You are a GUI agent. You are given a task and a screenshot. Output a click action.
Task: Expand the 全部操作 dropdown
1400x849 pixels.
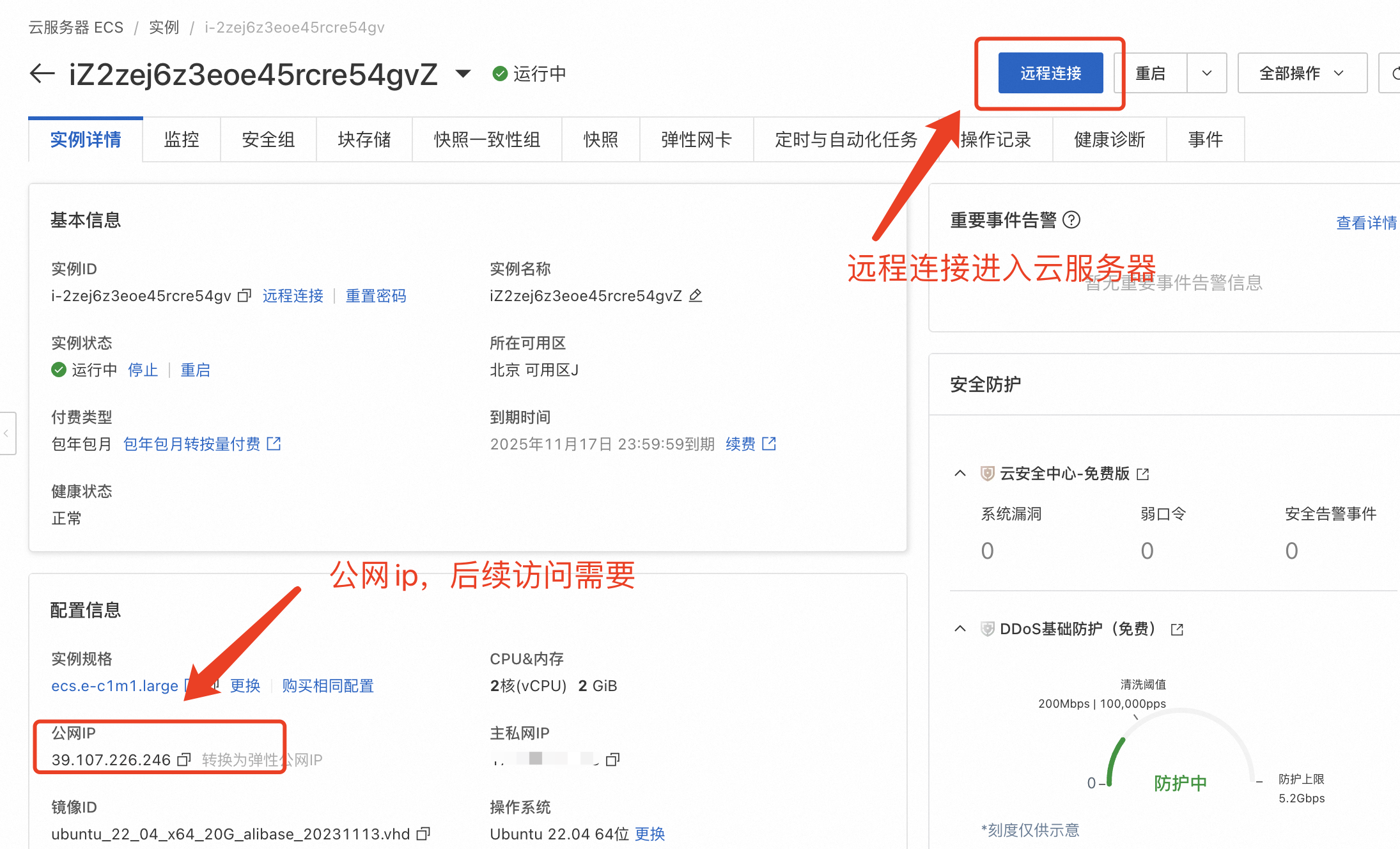pos(1302,74)
